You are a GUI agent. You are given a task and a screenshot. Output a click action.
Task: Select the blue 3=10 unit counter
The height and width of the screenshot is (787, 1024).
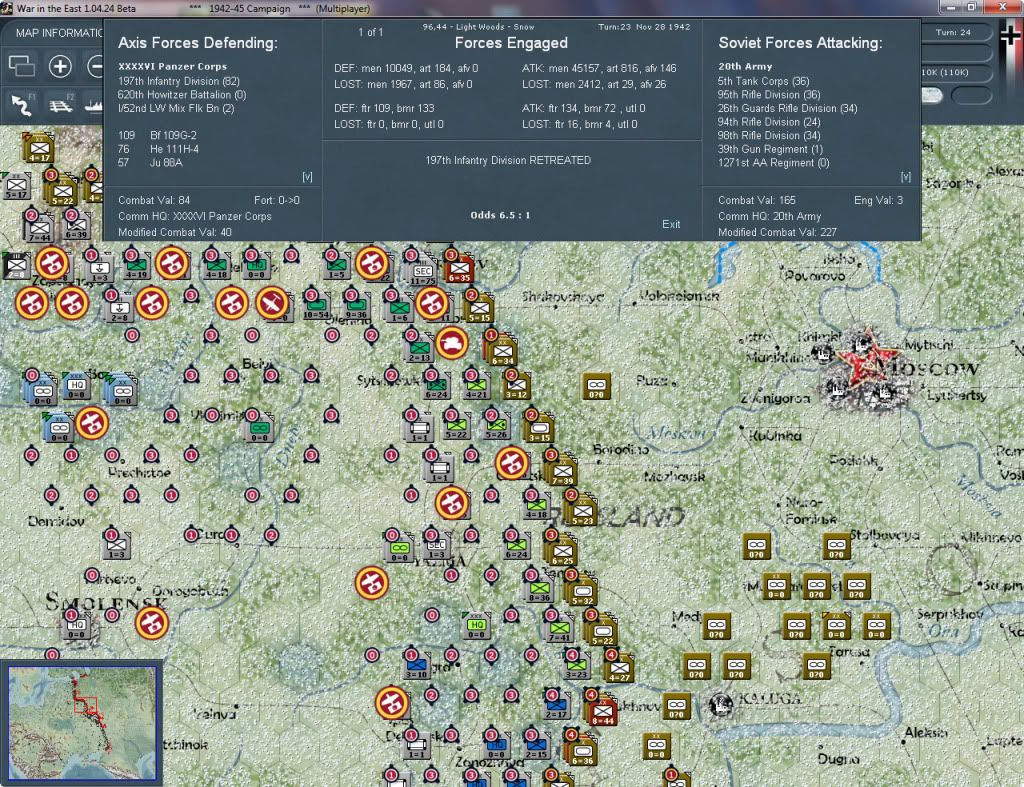point(417,666)
